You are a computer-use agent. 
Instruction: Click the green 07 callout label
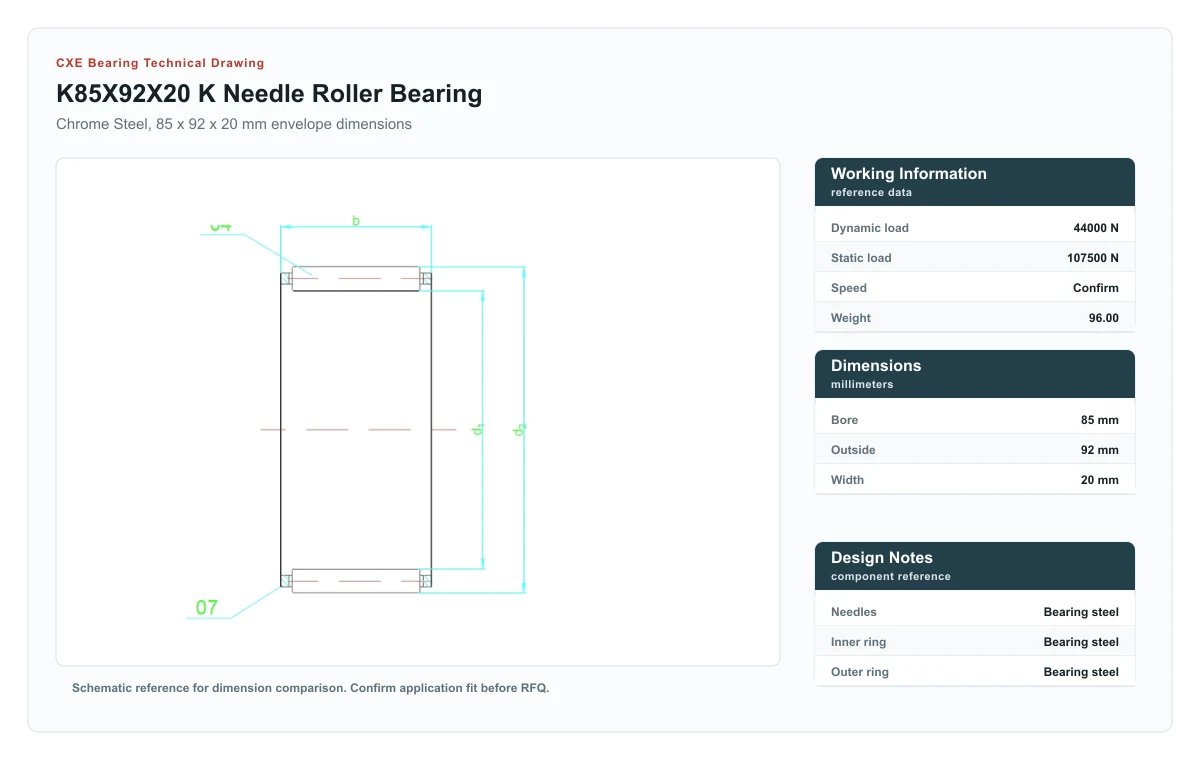click(x=206, y=607)
